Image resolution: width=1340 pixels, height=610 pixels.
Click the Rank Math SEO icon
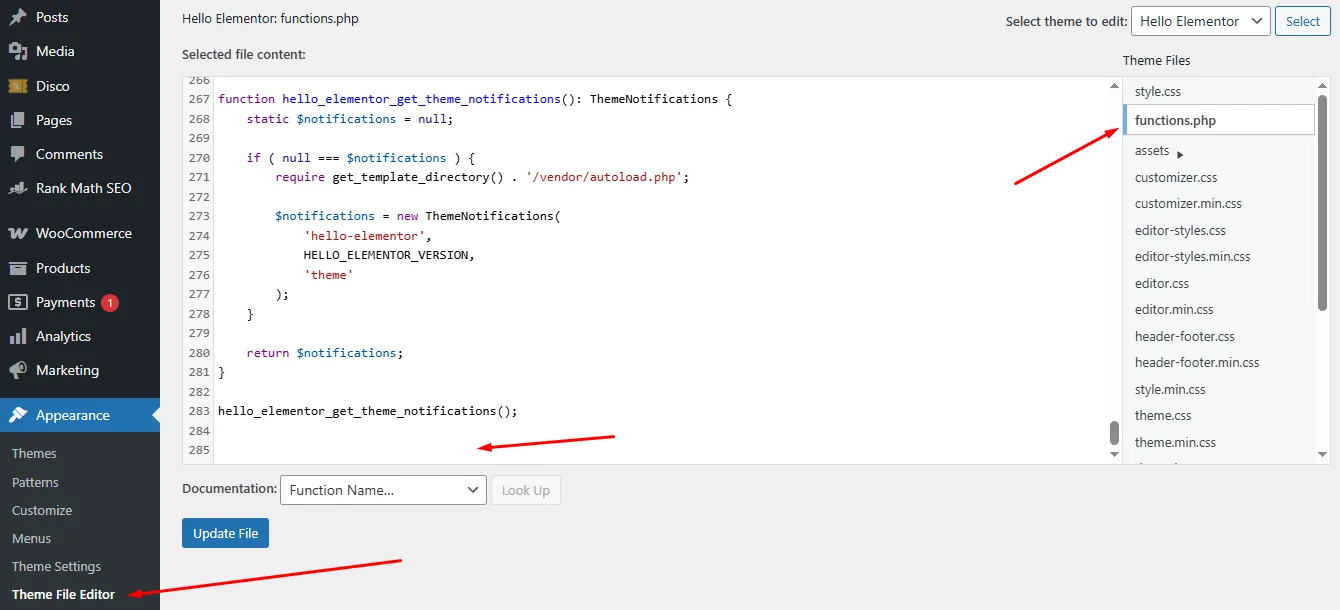click(18, 188)
